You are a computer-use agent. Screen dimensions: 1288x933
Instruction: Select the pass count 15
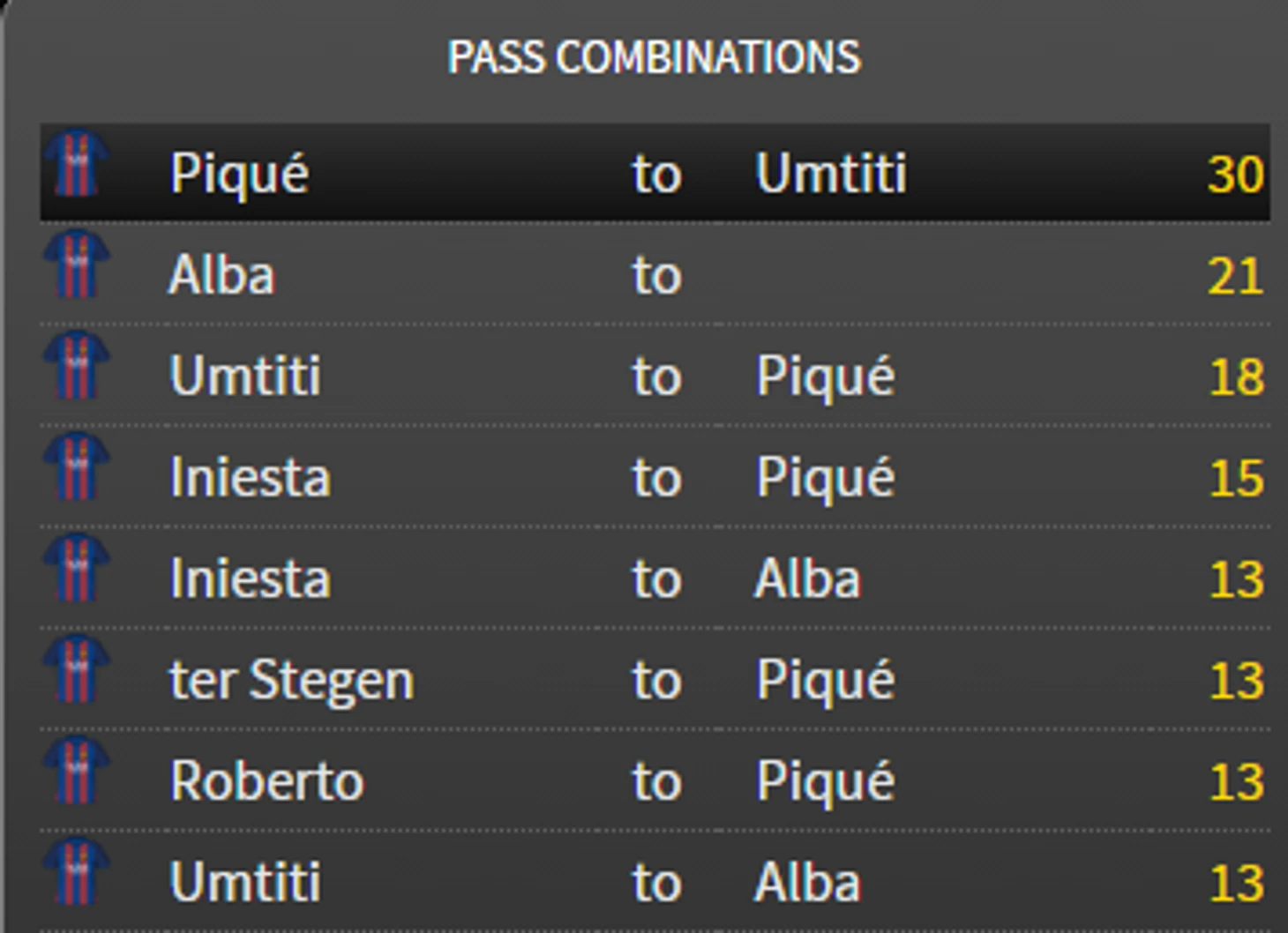[1236, 479]
